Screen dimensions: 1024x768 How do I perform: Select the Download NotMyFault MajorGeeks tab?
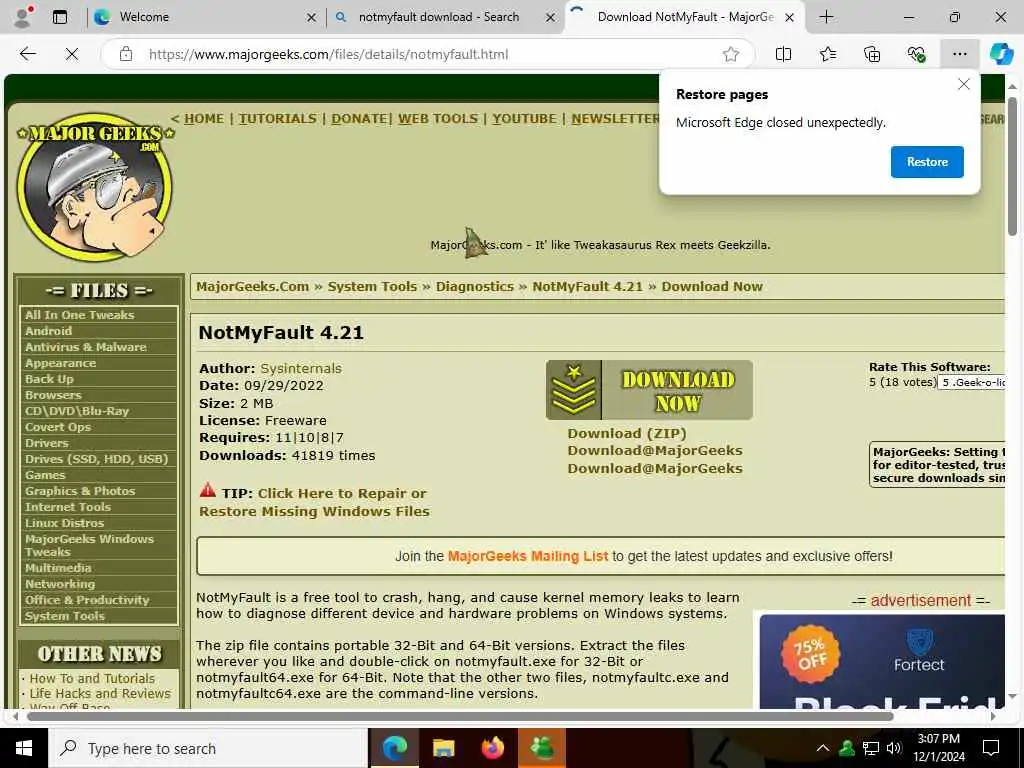[x=684, y=17]
